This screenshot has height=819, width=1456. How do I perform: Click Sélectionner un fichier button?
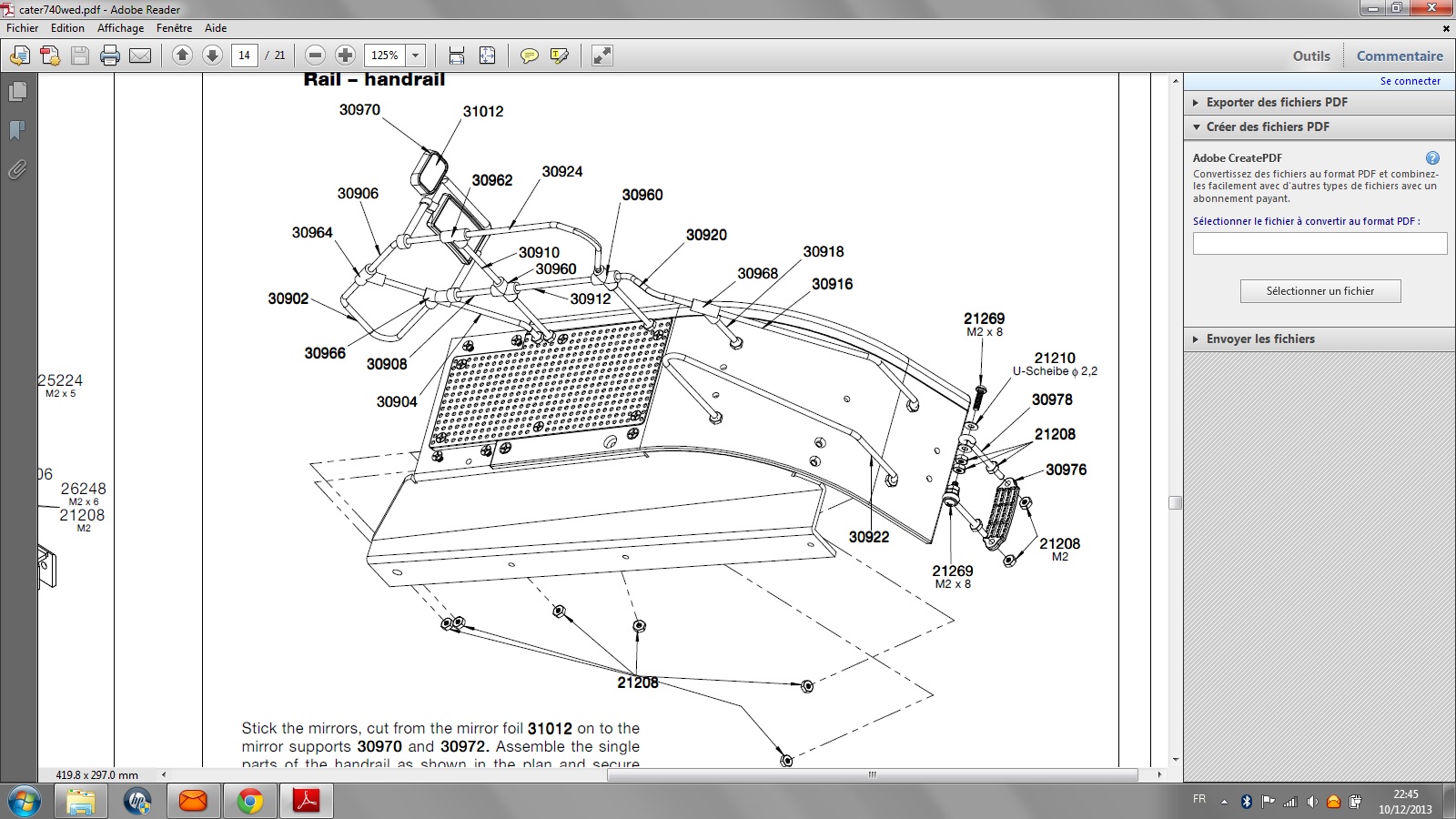point(1319,291)
